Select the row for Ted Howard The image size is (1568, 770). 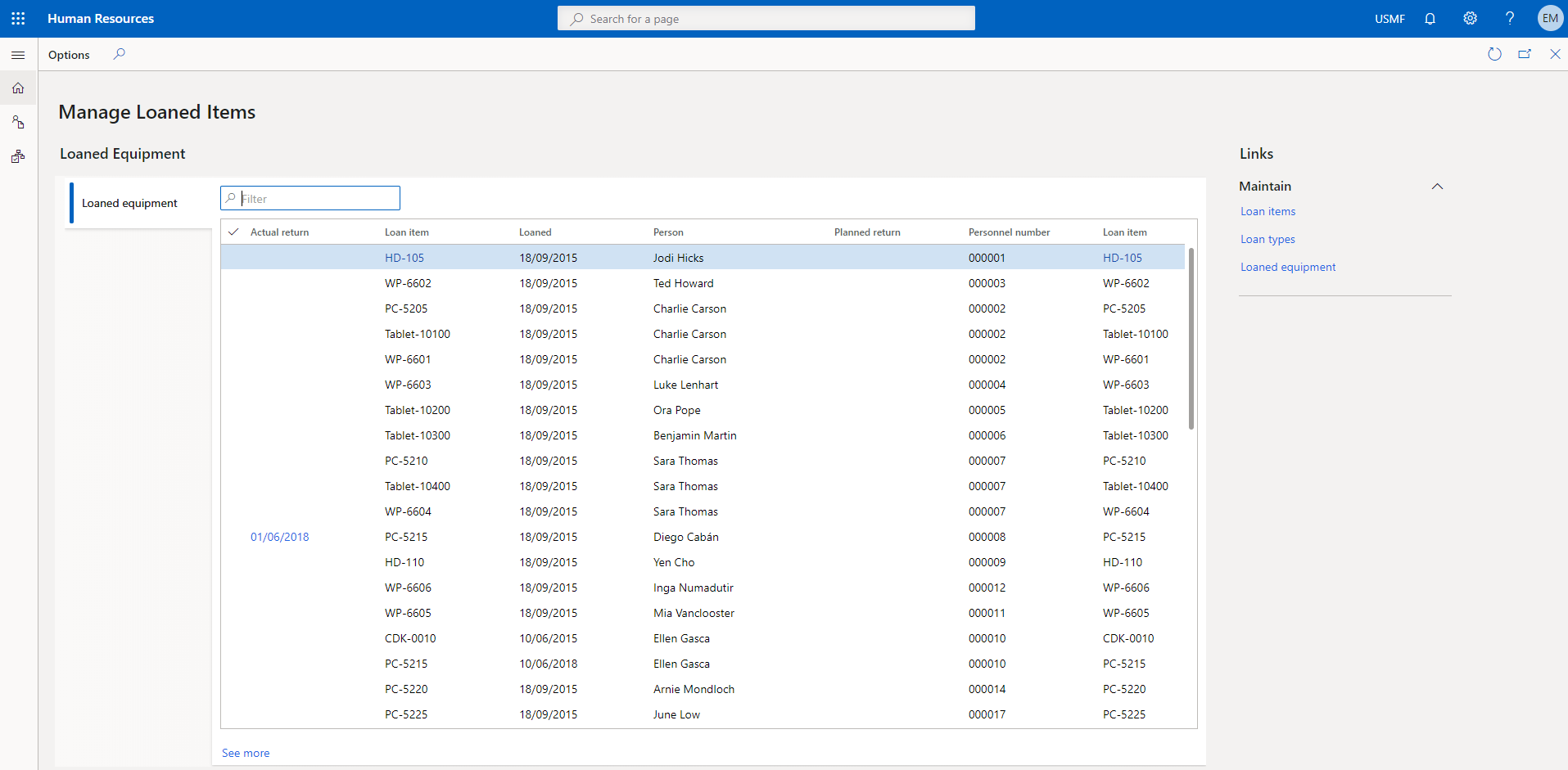point(684,282)
